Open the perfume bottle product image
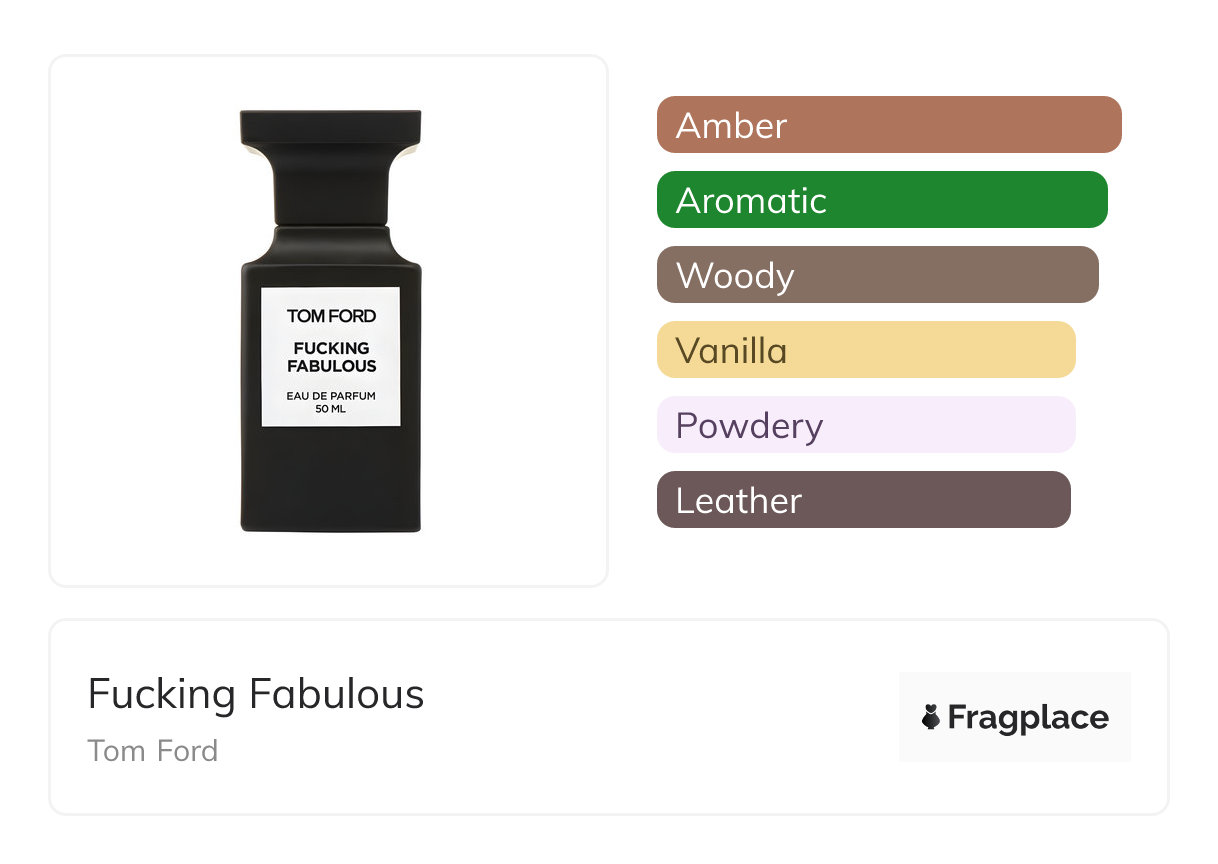The width and height of the screenshot is (1218, 864). 330,321
